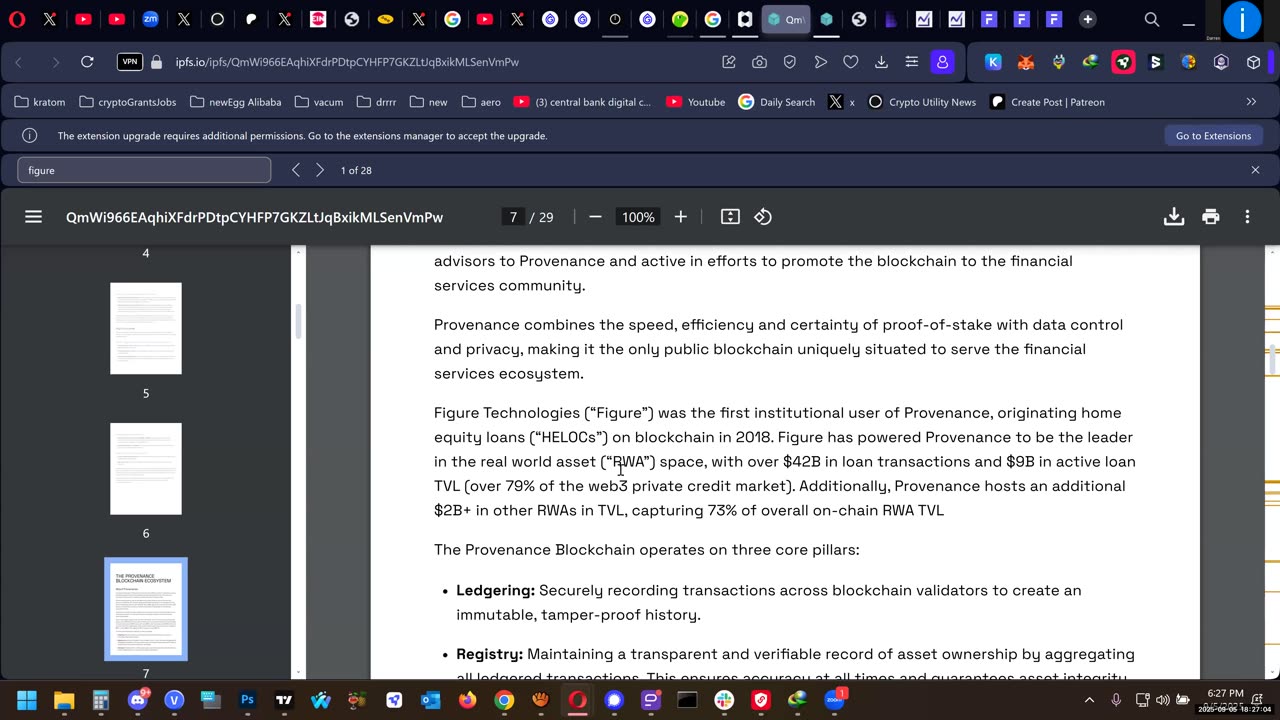This screenshot has height=720, width=1280.
Task: Toggle the VPN badge in address bar
Action: 130,62
